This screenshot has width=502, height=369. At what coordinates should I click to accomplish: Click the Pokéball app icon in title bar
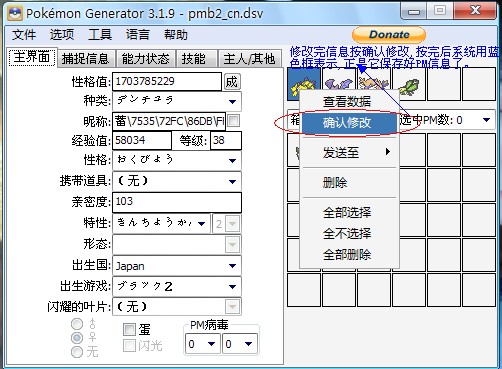tap(15, 13)
